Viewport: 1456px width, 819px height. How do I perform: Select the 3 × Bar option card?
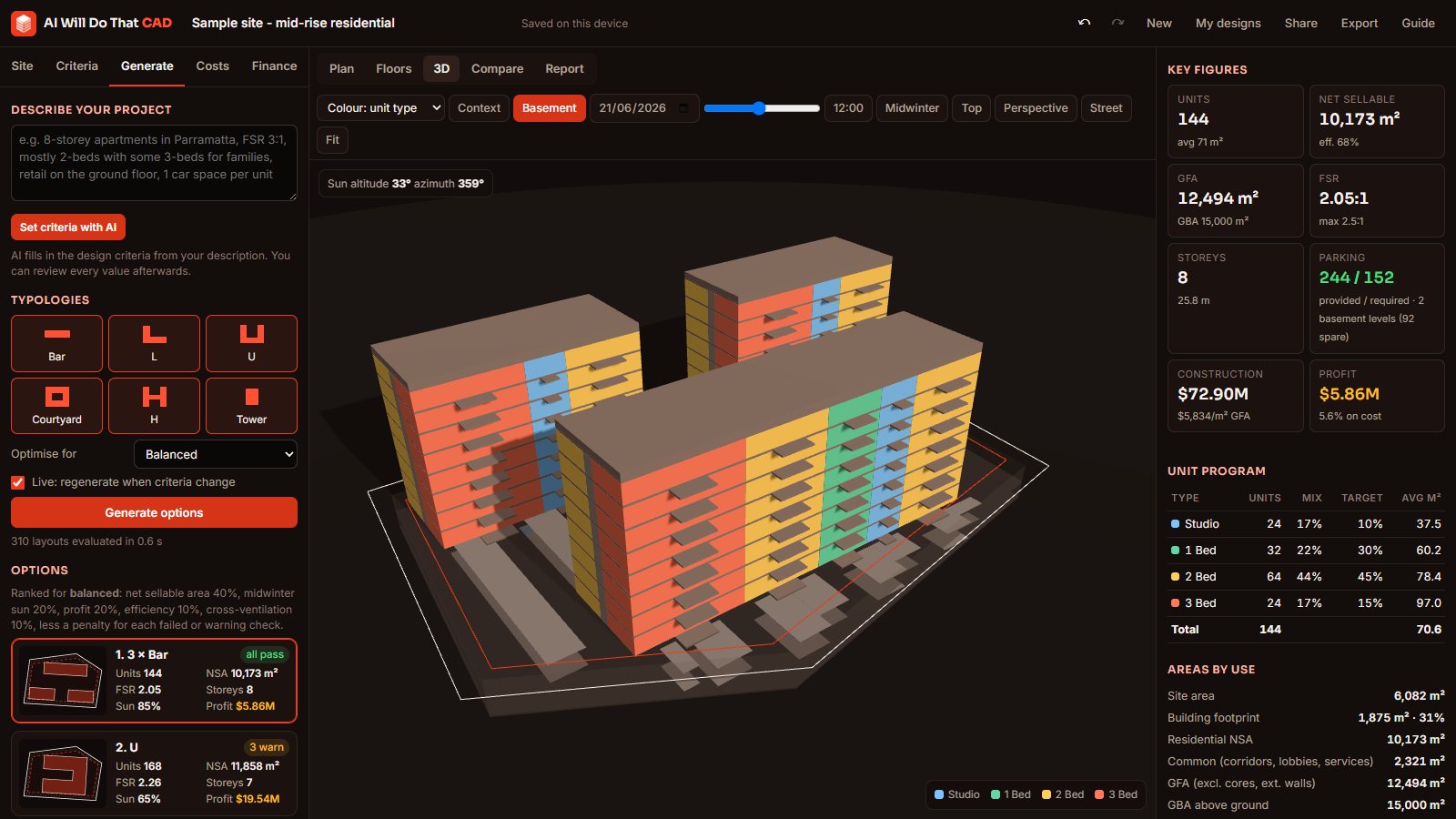(154, 681)
